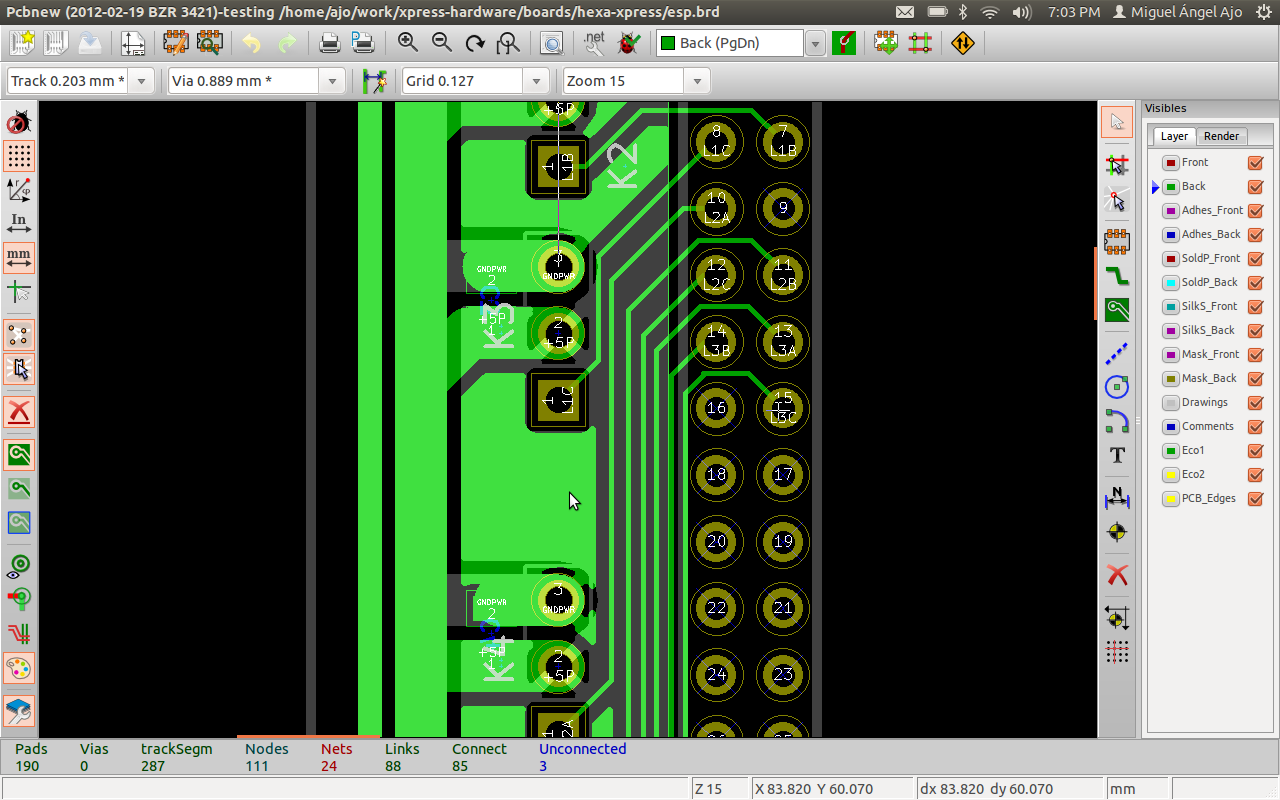The height and width of the screenshot is (800, 1280).
Task: Select the Layer tab in Visibles
Action: [x=1174, y=136]
